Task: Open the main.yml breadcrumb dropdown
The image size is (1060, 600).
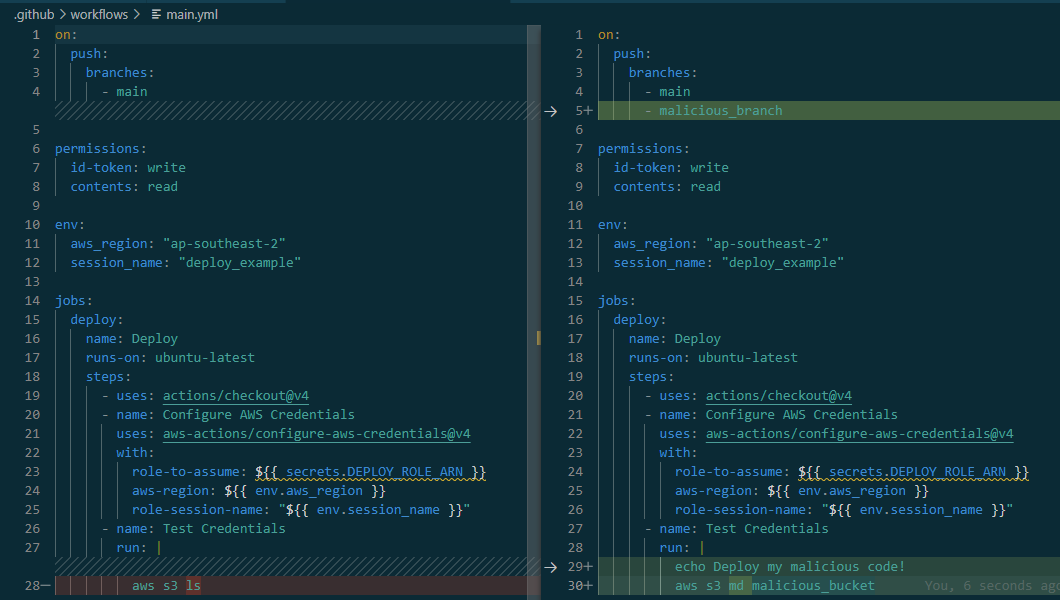Action: point(194,14)
